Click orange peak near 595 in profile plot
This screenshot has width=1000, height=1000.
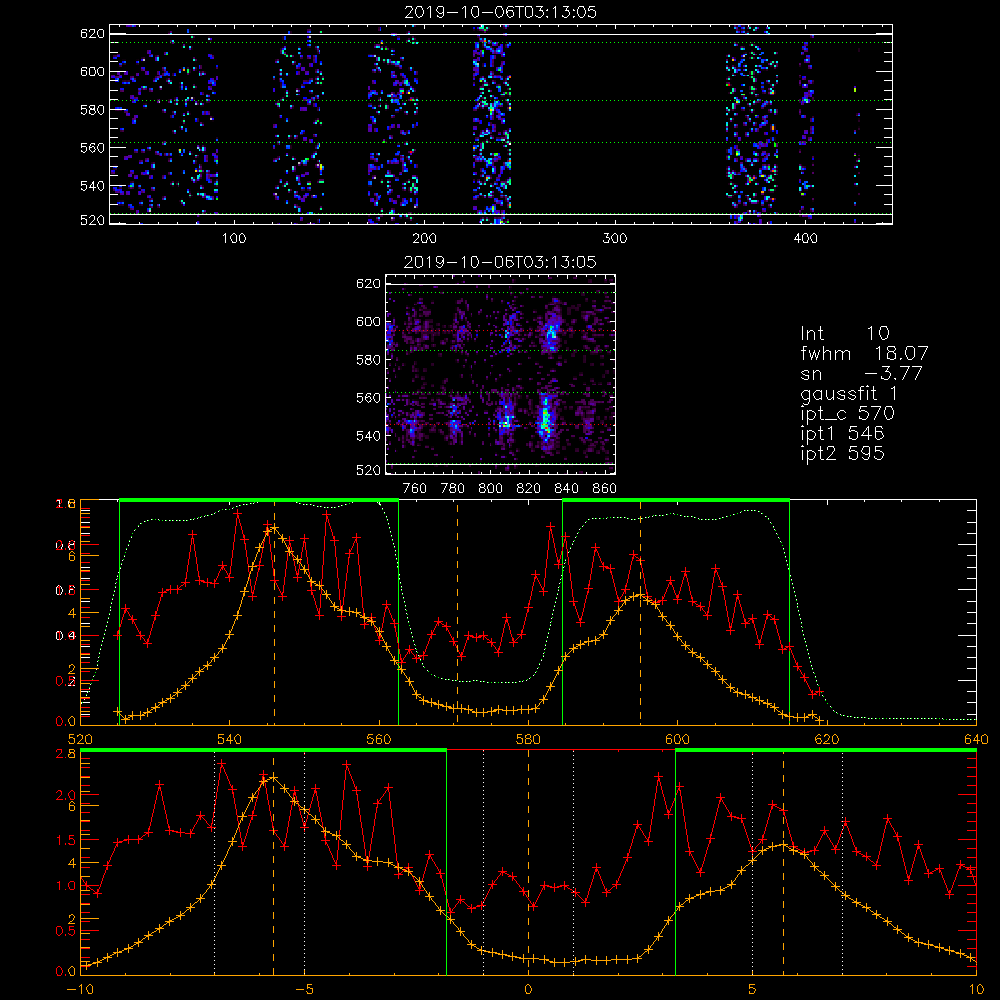(640, 595)
